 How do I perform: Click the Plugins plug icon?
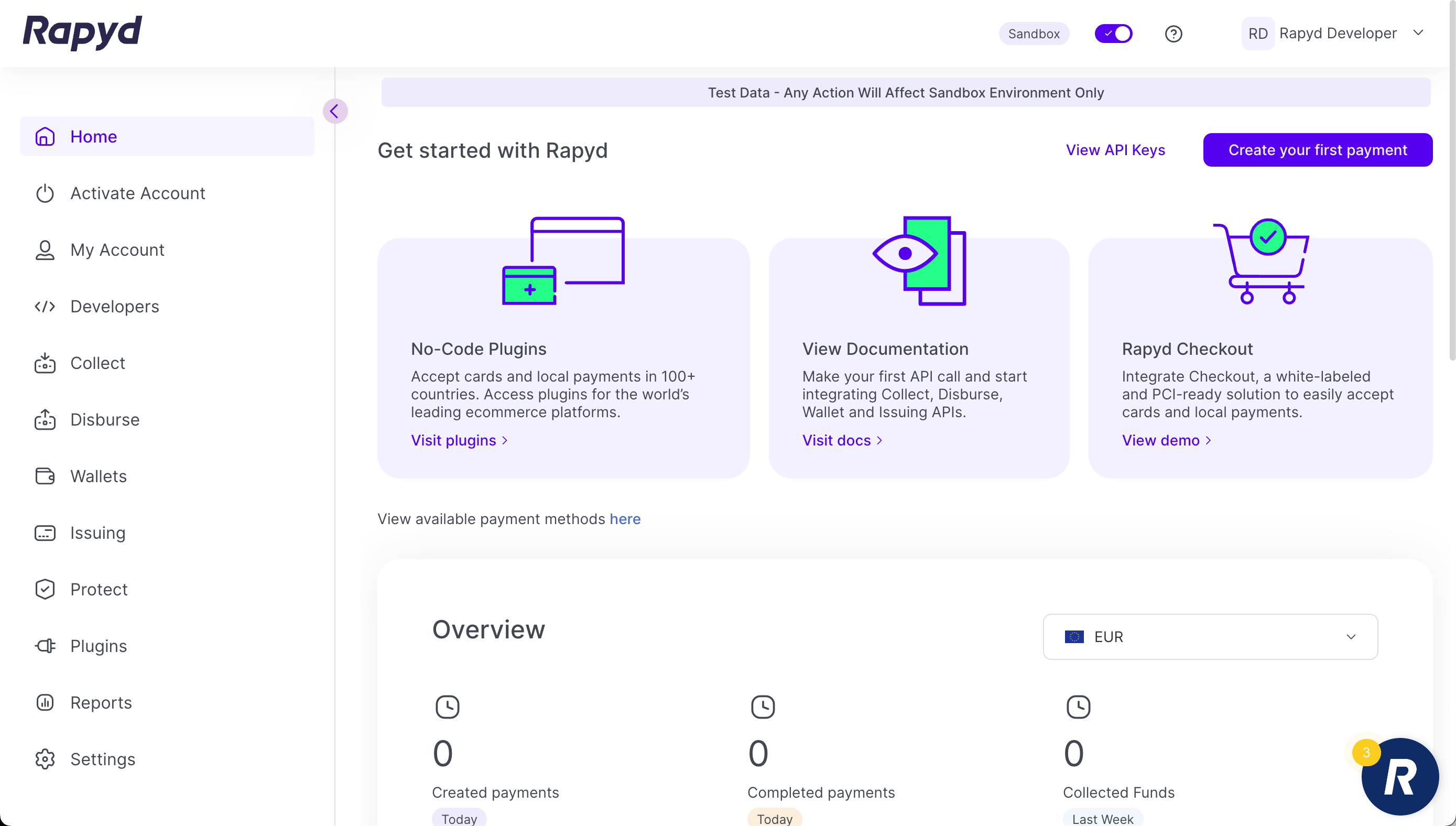pos(45,646)
